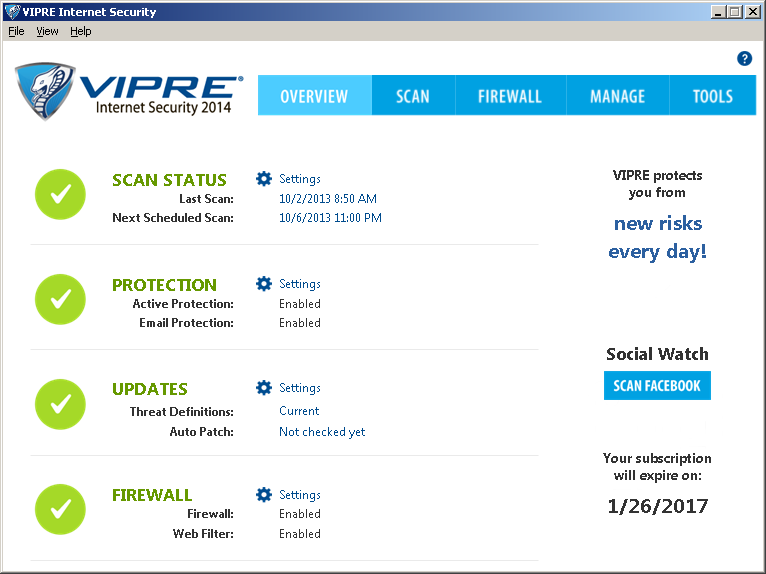766x574 pixels.
Task: Click the Next Scheduled Scan date link
Action: coord(330,218)
